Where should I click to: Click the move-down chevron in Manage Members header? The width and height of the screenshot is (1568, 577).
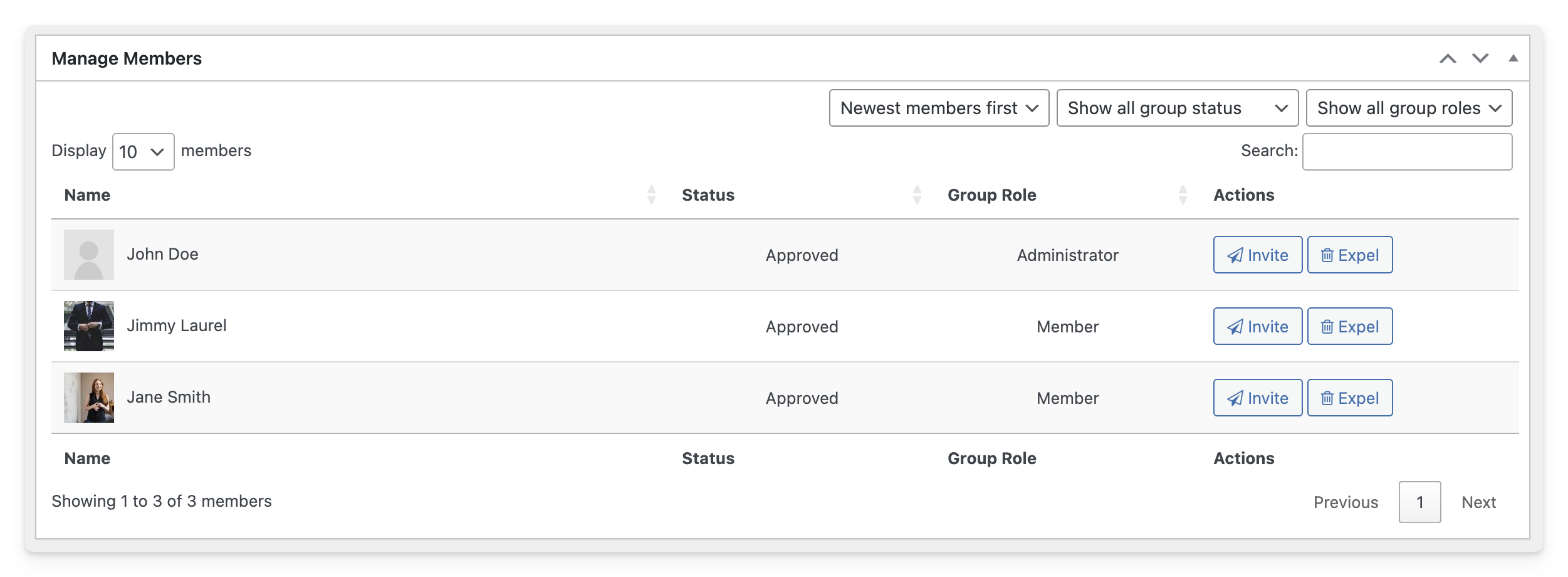1480,58
